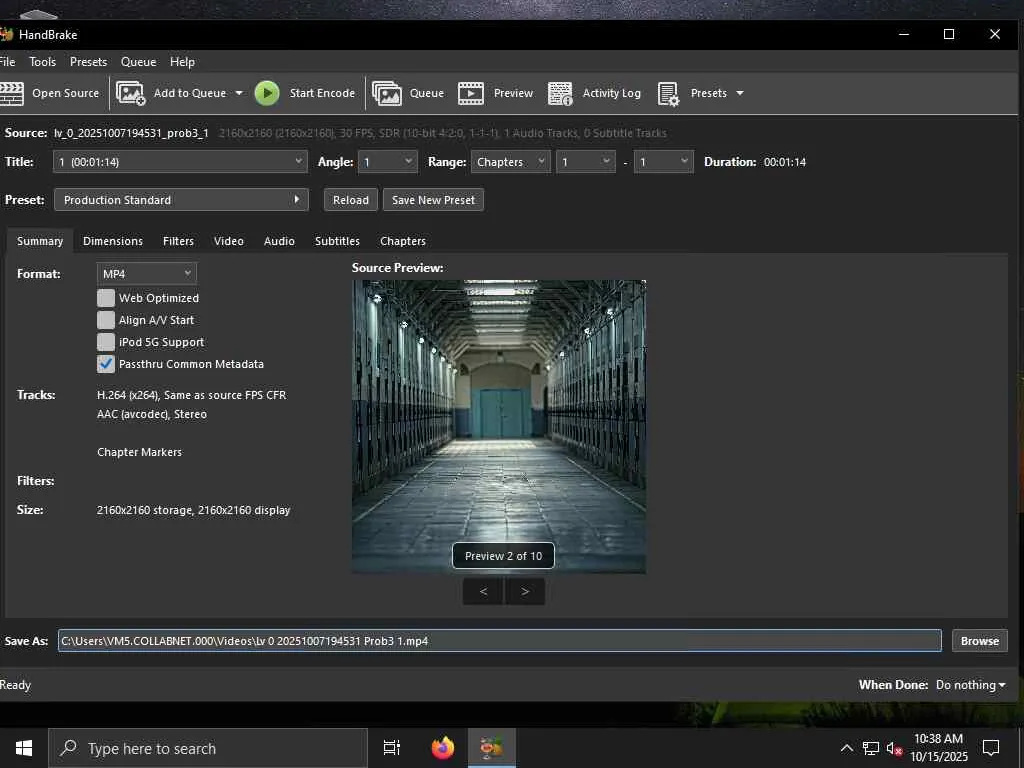Click the Browse button
The image size is (1024, 768).
pyautogui.click(x=979, y=641)
